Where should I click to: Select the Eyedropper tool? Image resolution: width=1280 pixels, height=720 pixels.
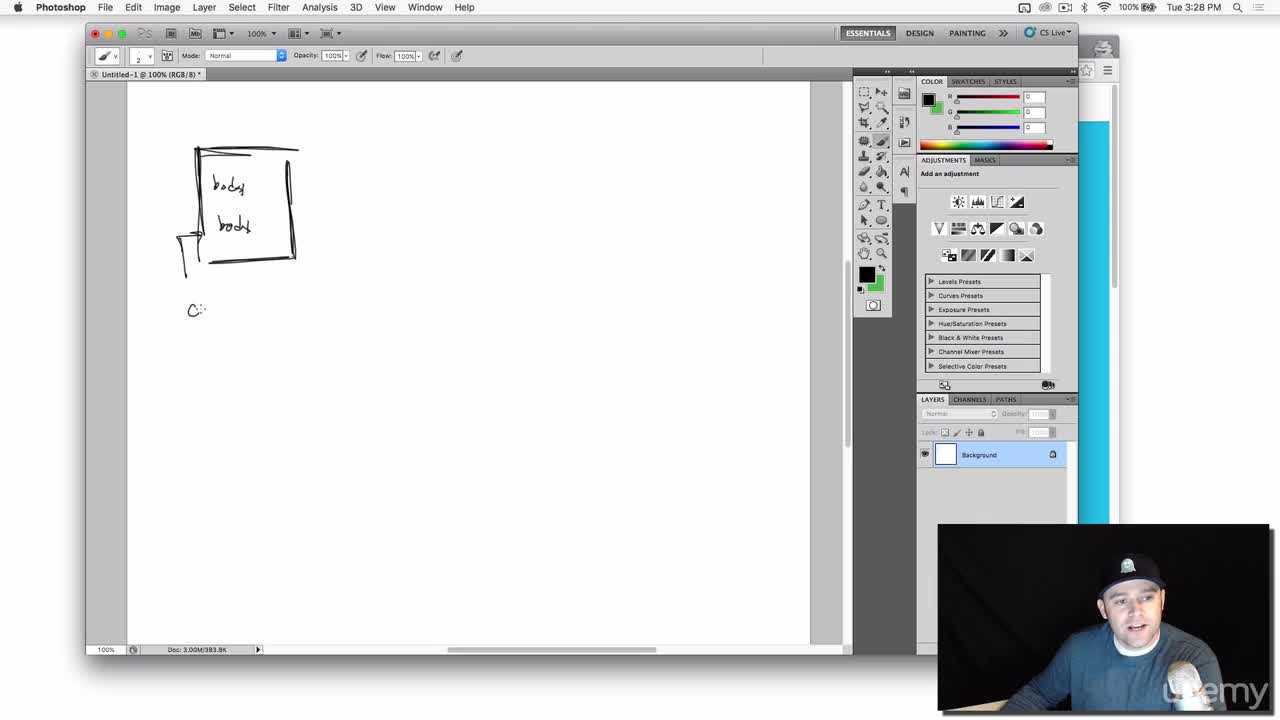coord(881,122)
